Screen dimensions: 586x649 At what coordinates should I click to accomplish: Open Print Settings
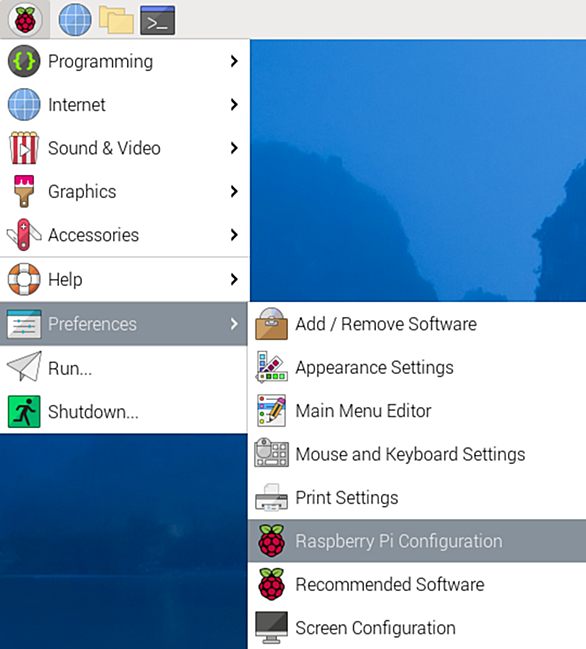[x=417, y=497]
